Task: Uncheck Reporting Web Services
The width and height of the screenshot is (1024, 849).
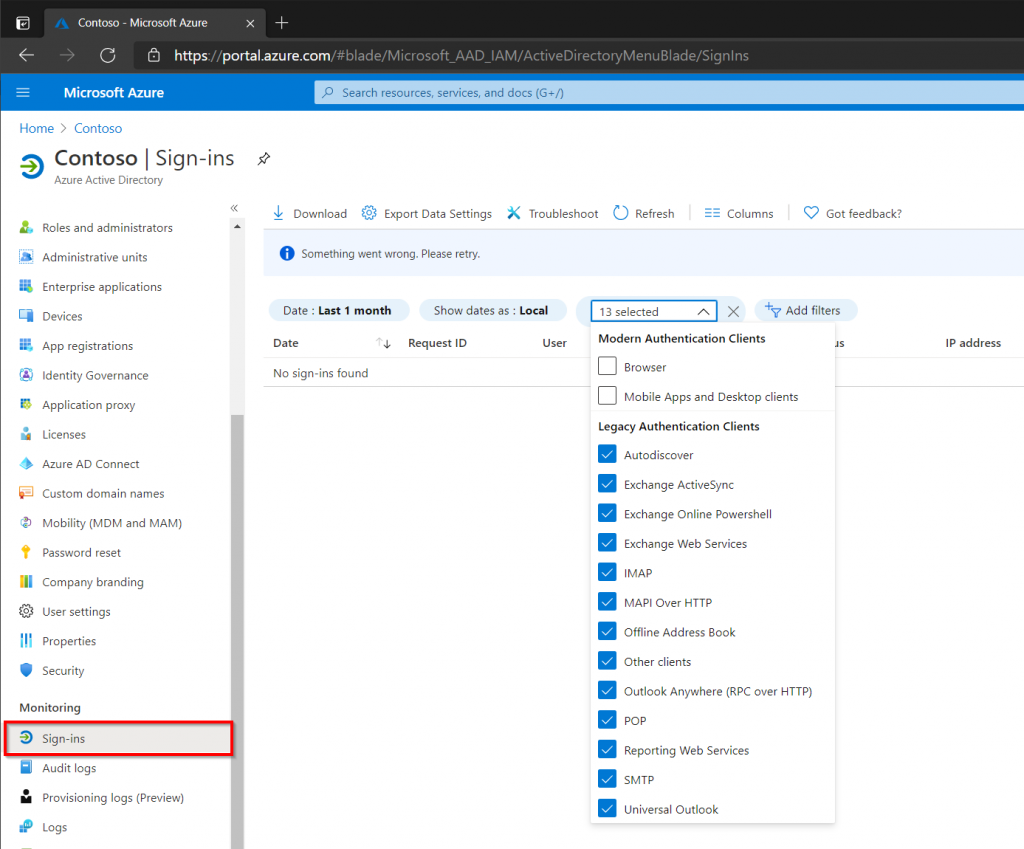Action: [x=607, y=749]
